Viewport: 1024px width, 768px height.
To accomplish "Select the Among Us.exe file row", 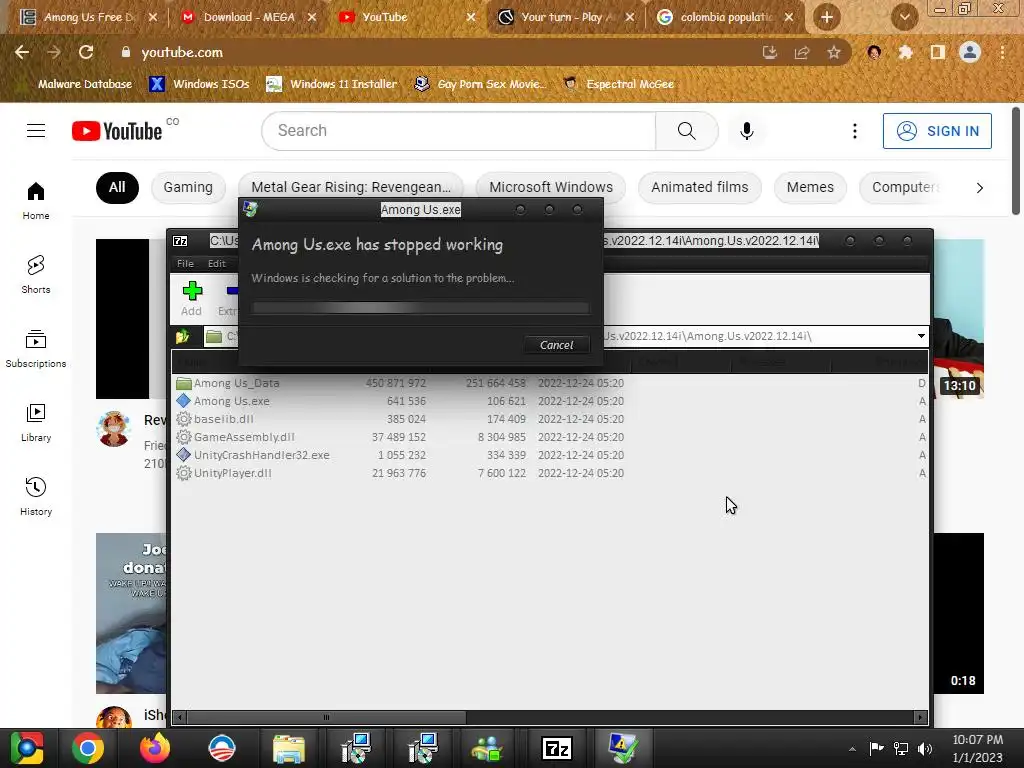I will pos(549,401).
